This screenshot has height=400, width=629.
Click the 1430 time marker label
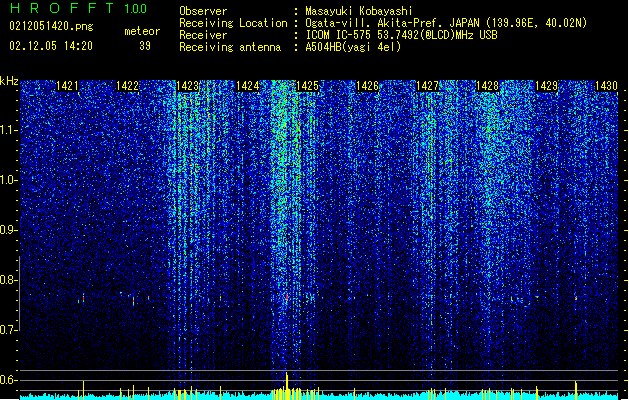coord(607,86)
